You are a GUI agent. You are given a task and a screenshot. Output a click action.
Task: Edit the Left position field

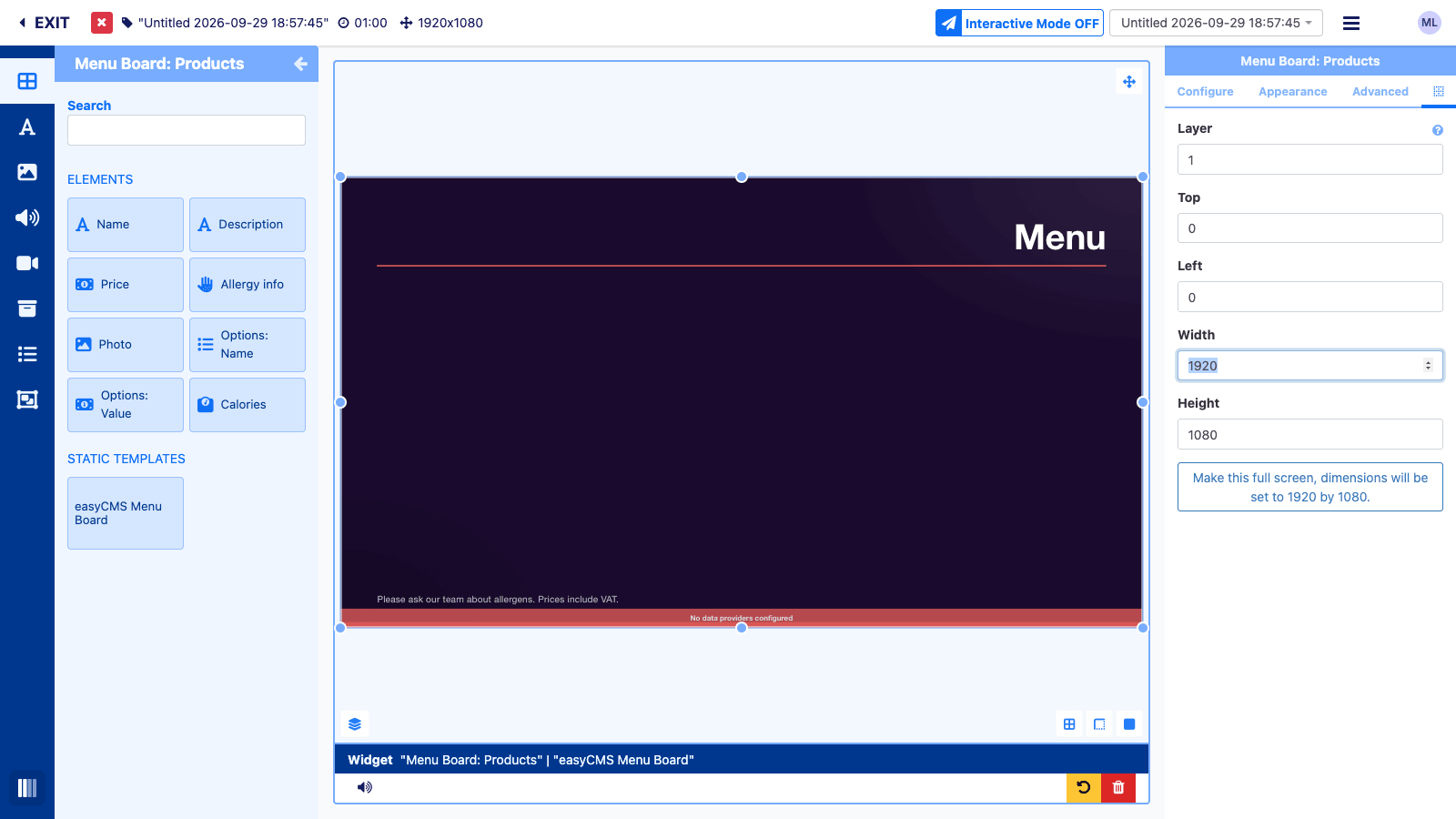1310,298
